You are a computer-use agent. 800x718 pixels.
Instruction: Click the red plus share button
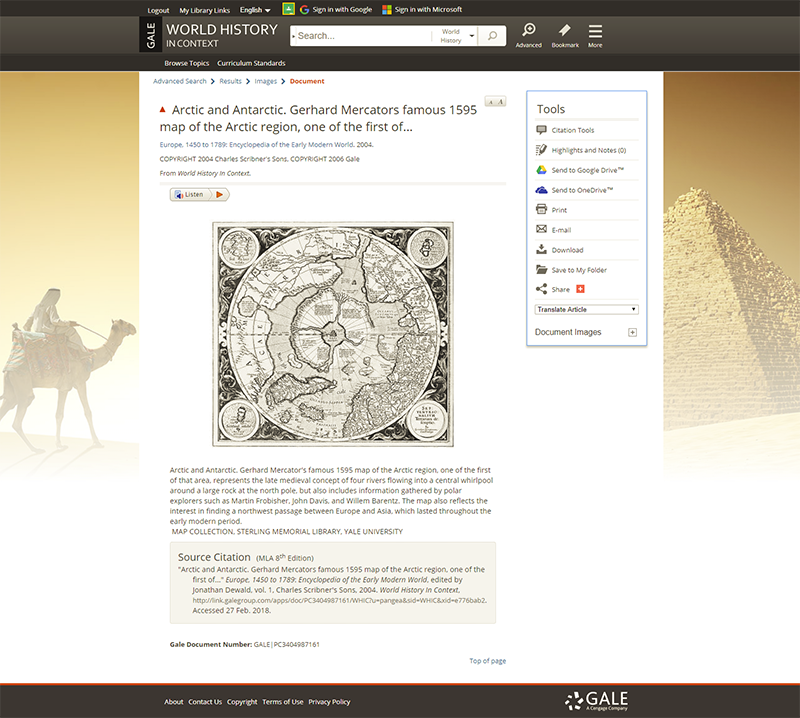[580, 289]
